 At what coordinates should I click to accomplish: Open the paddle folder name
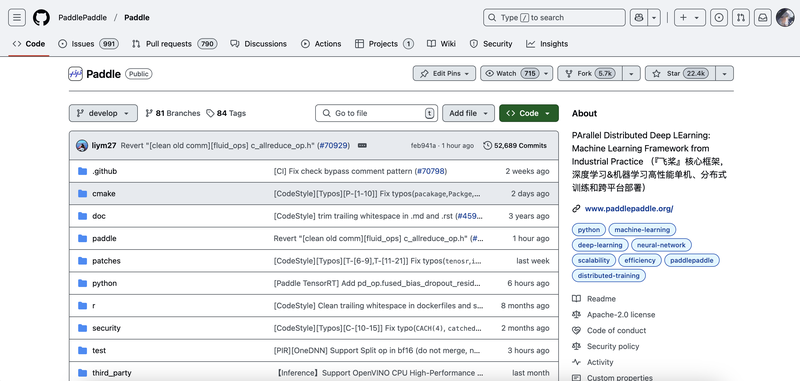pos(104,239)
